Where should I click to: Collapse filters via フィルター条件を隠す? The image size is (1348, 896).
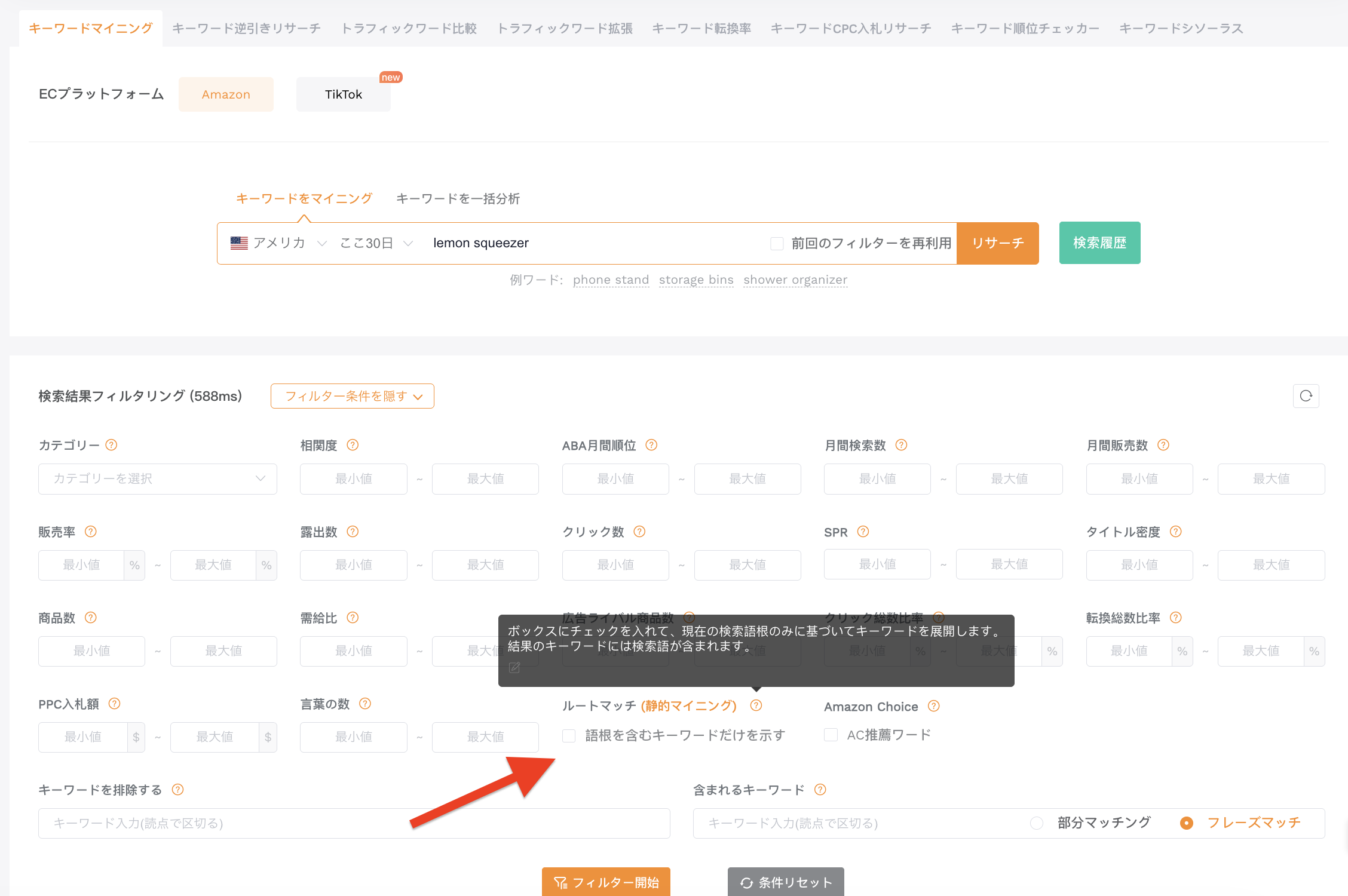(x=353, y=396)
